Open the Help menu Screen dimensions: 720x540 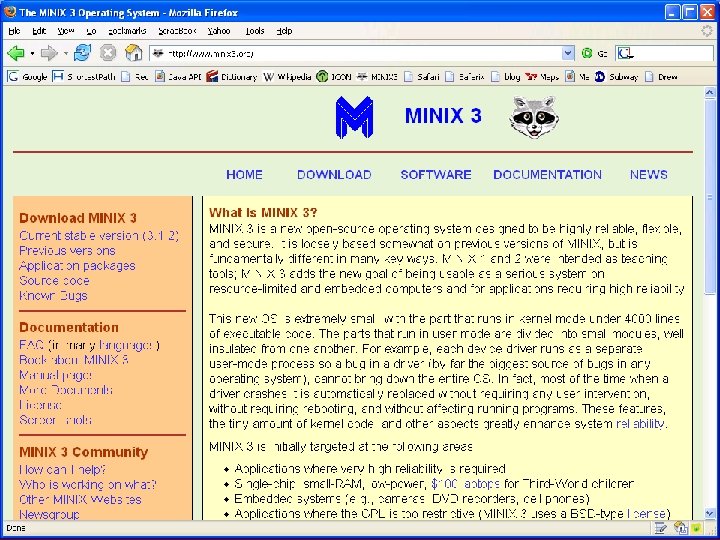(x=284, y=31)
